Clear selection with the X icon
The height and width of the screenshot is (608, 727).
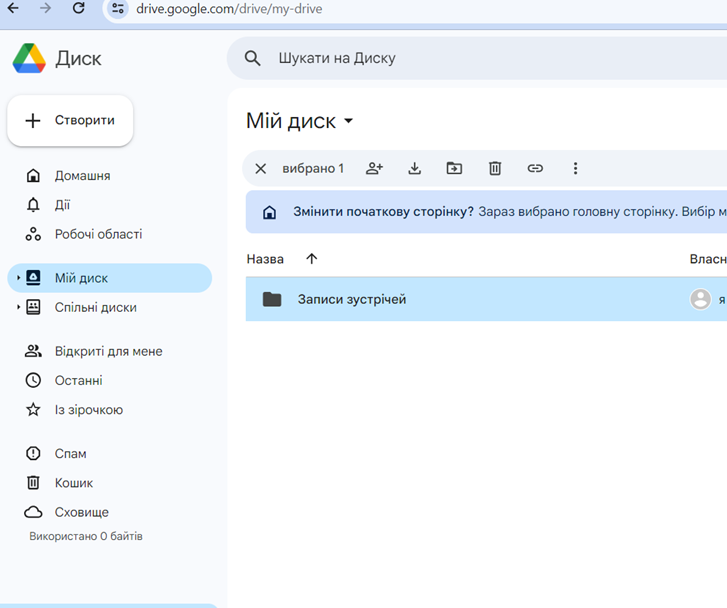pyautogui.click(x=261, y=168)
